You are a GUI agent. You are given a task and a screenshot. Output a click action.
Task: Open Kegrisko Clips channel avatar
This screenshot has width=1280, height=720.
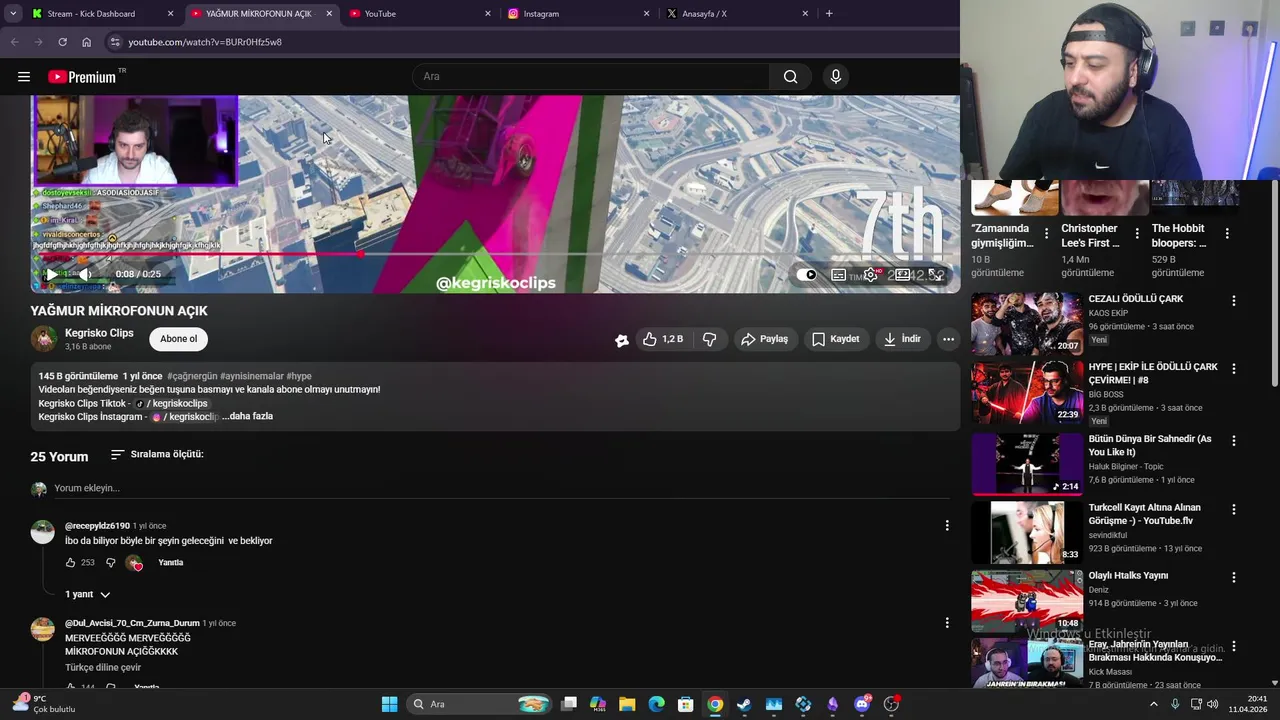tap(43, 339)
